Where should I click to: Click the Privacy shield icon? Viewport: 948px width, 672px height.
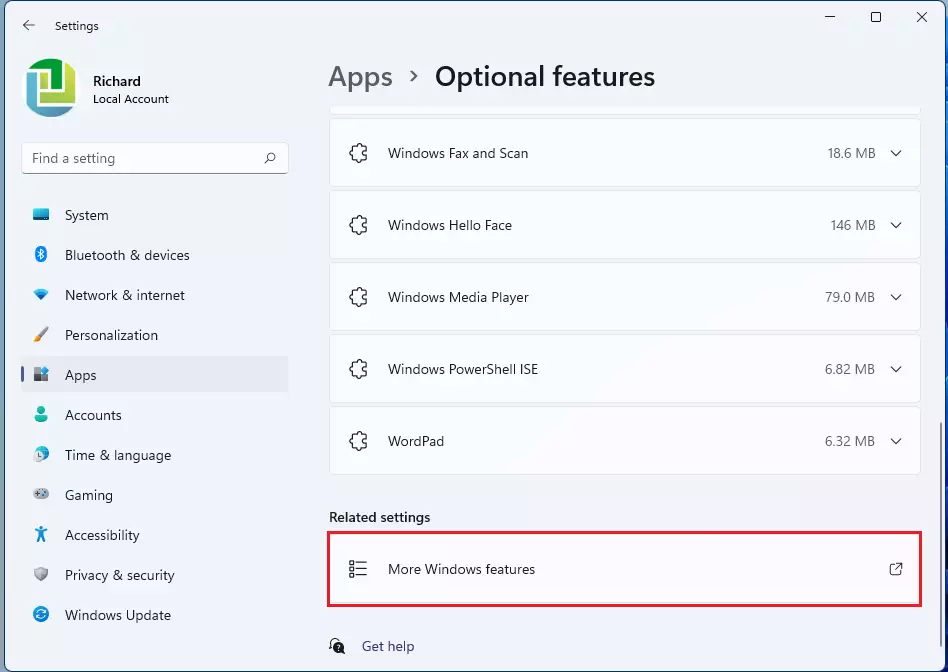tap(41, 574)
